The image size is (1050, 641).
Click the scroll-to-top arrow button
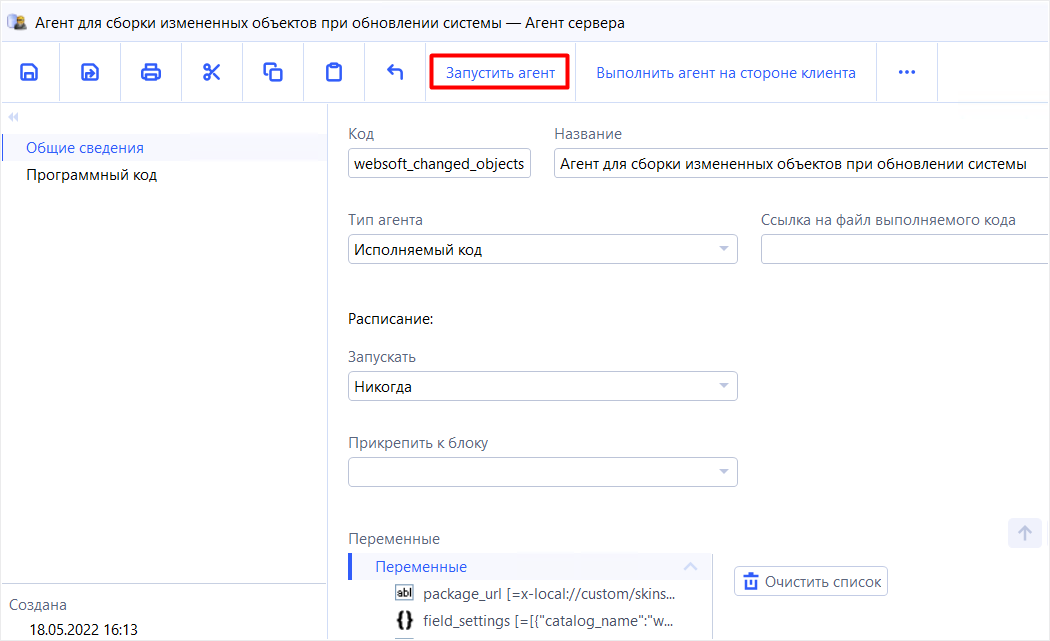tap(1024, 533)
